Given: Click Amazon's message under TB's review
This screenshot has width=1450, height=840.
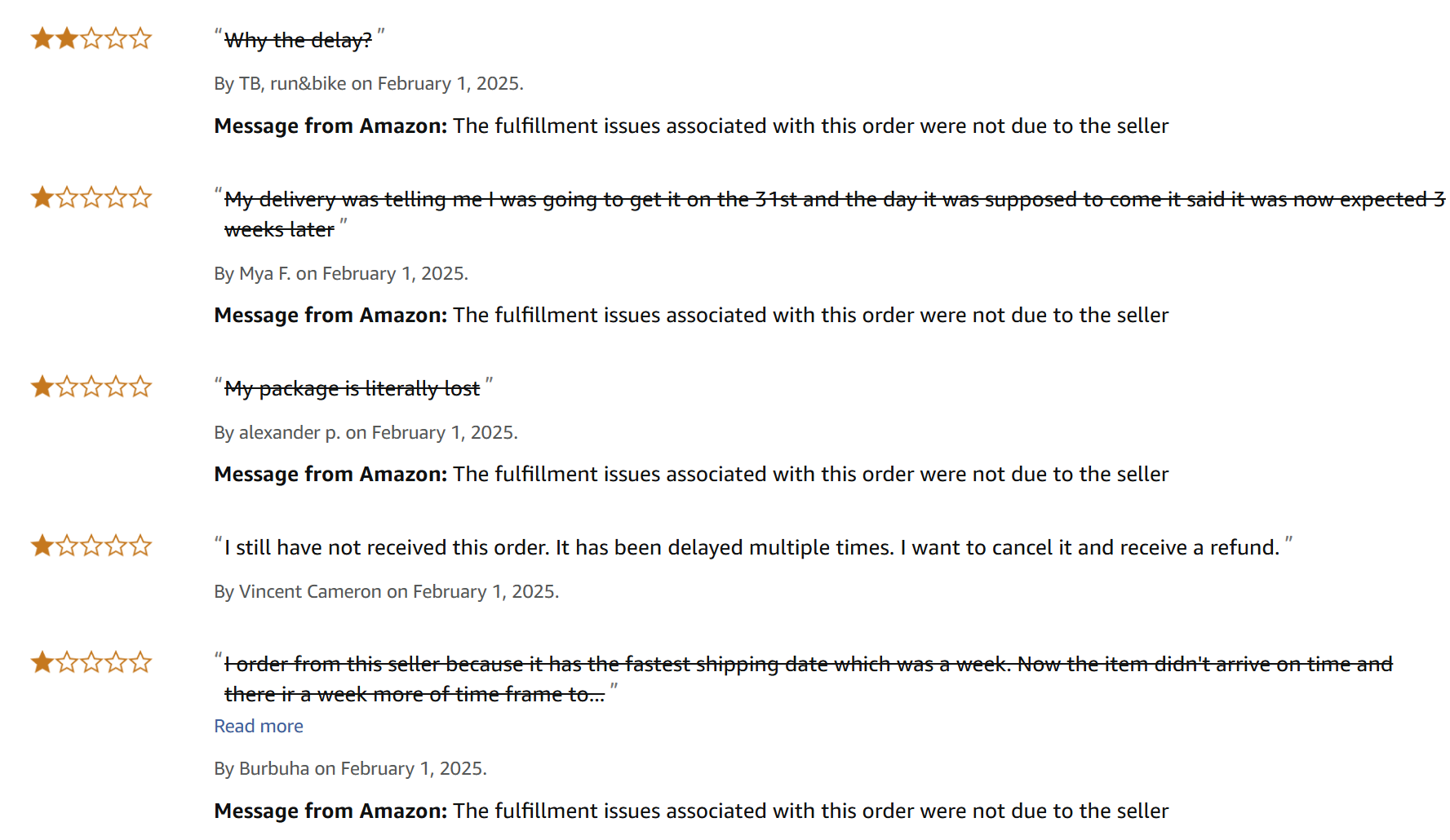Looking at the screenshot, I should 691,126.
